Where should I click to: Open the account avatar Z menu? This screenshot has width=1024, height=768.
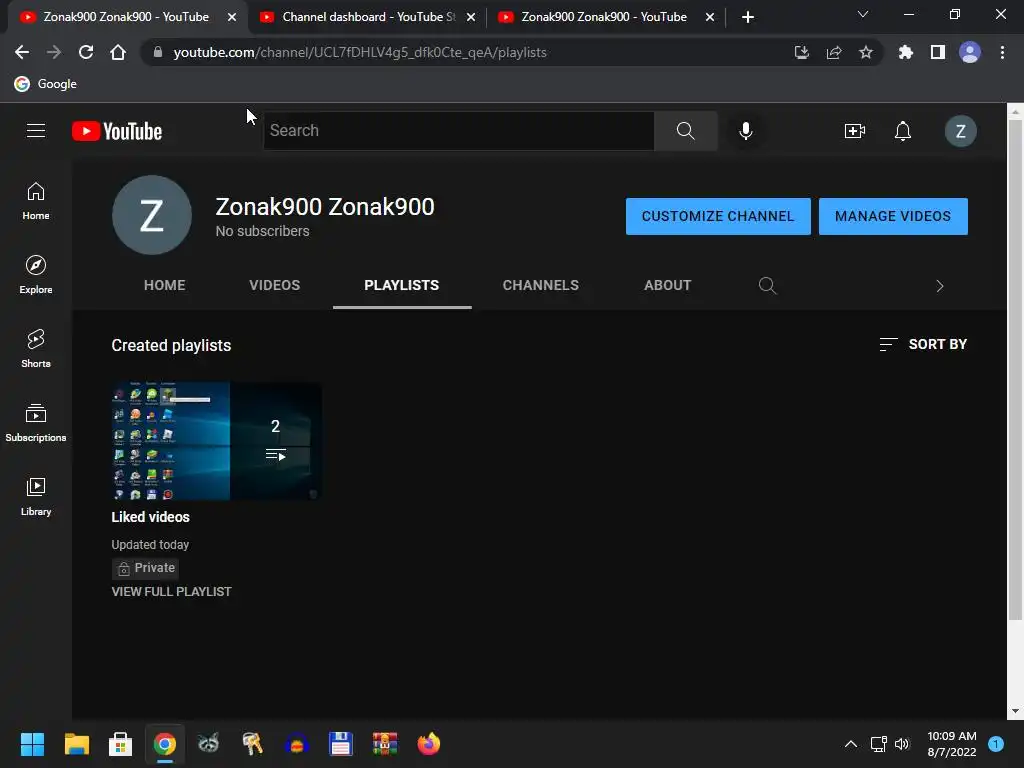pyautogui.click(x=960, y=131)
